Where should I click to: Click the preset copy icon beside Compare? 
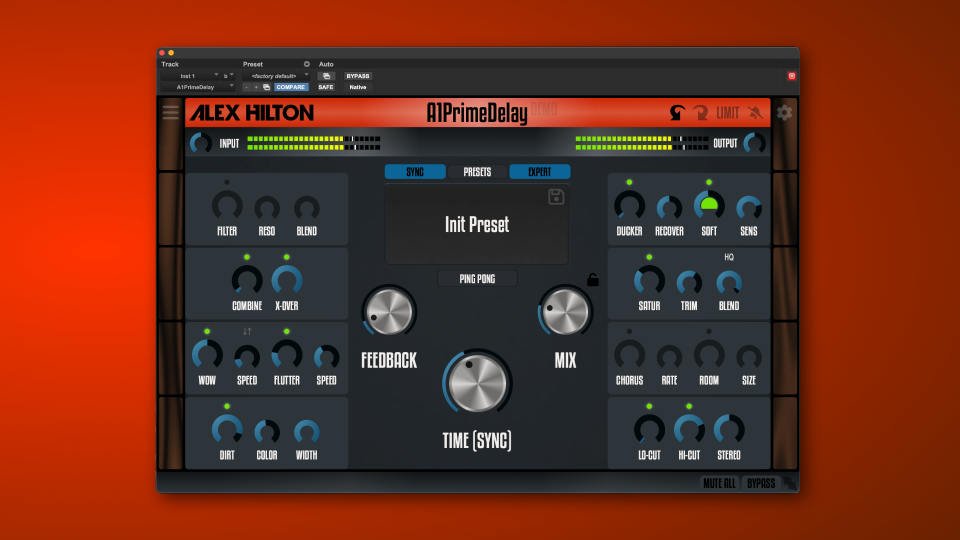266,87
